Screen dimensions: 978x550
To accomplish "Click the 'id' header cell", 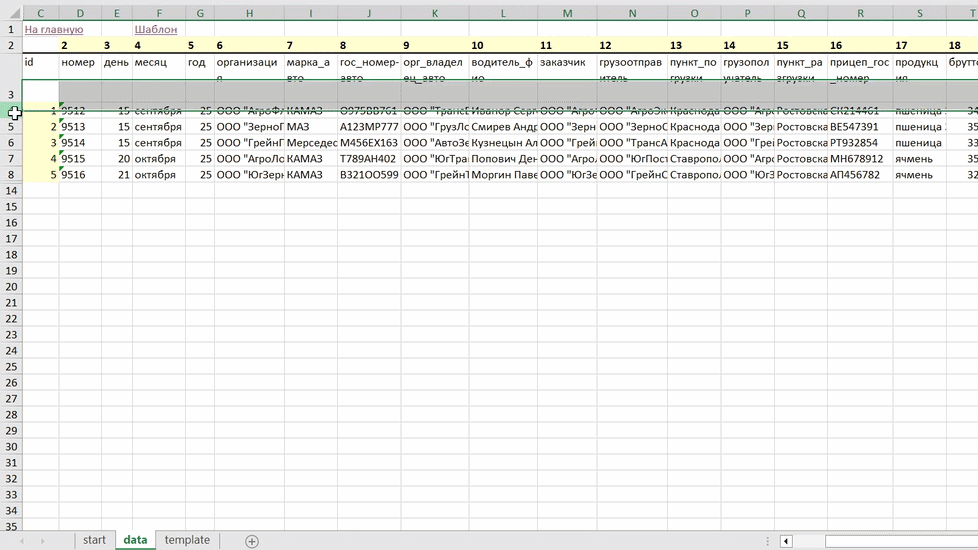I will click(x=41, y=67).
